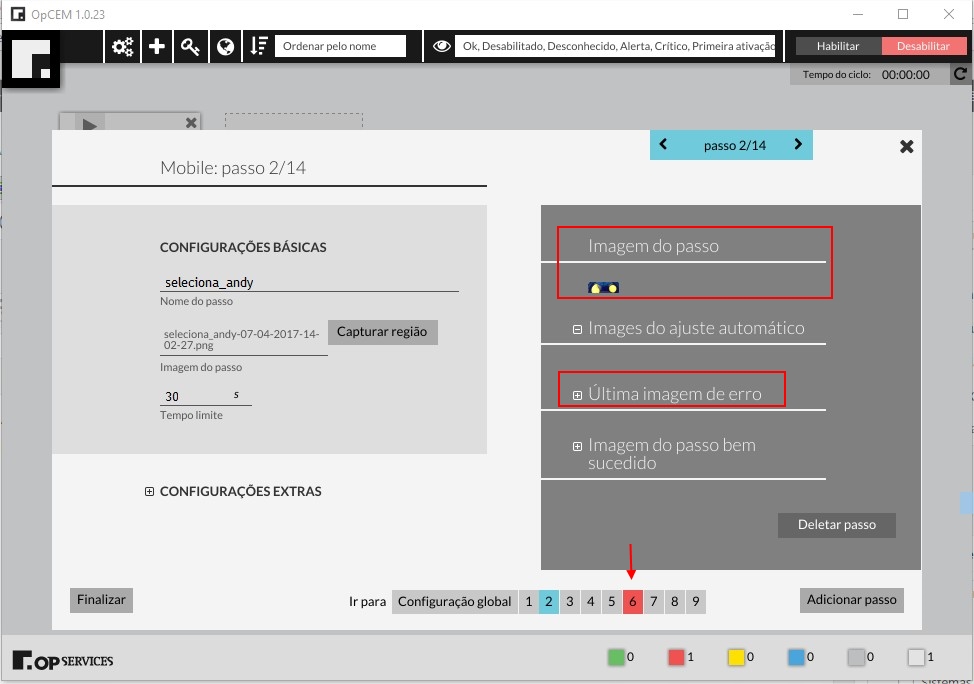
Task: Open Configuração global tab
Action: [455, 601]
